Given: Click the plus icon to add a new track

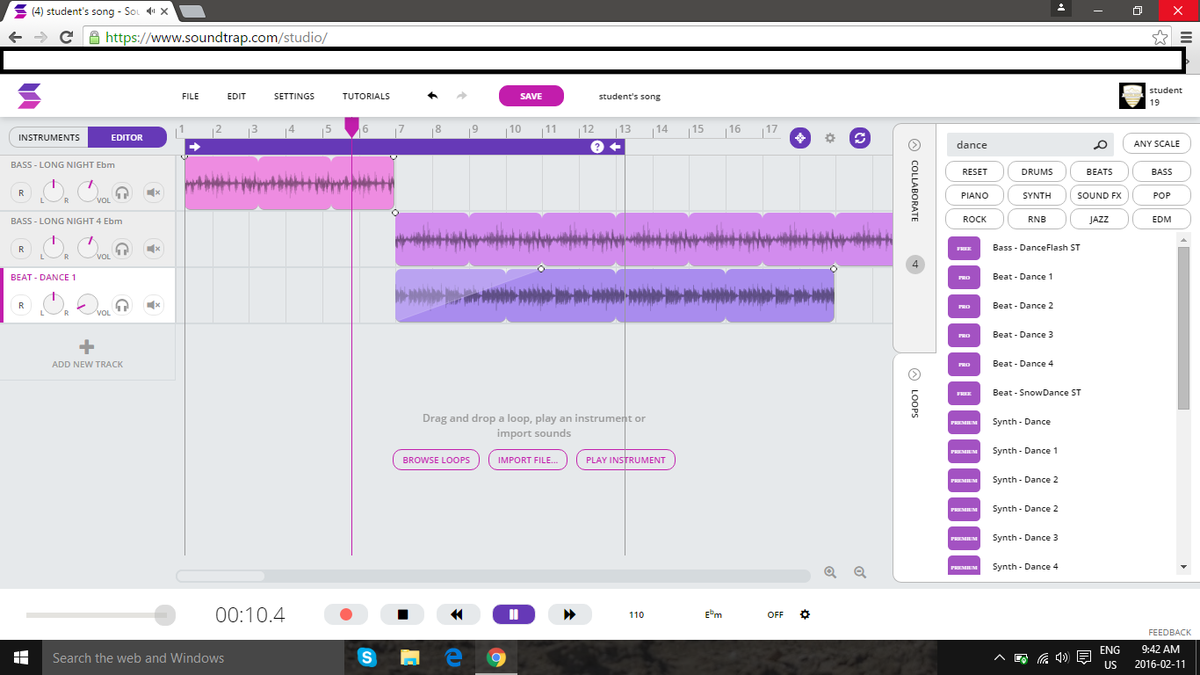Looking at the screenshot, I should click(x=87, y=346).
